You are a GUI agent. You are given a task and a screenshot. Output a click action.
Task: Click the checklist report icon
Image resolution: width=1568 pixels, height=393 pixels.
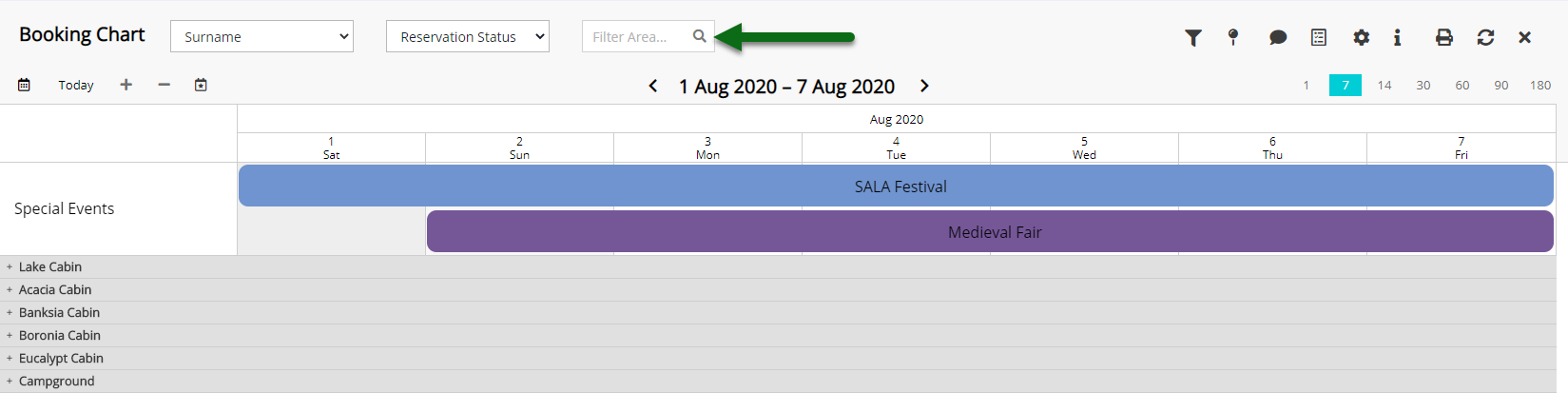1319,37
